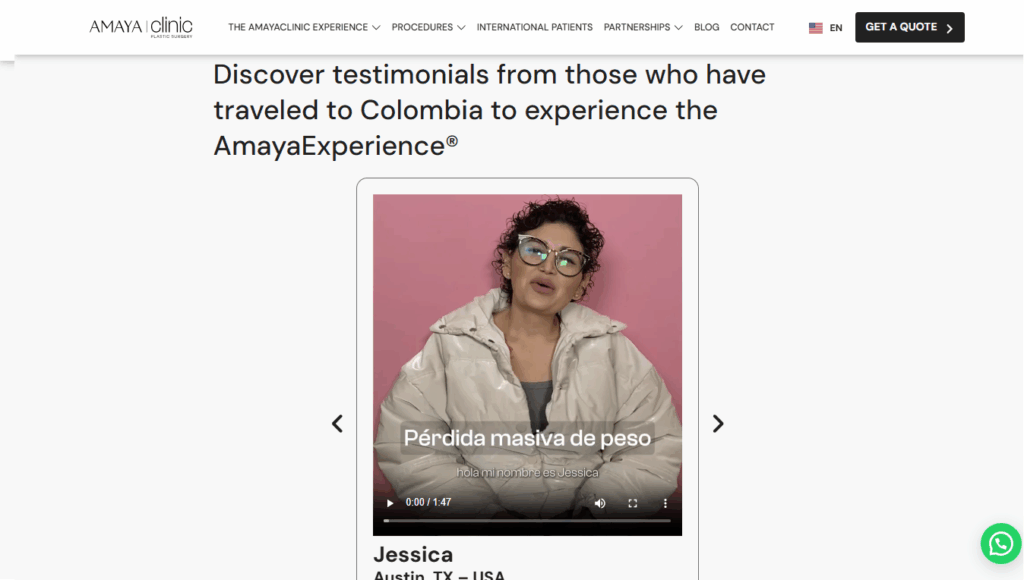Open video fullscreen mode
Viewport: 1024px width, 580px height.
[x=633, y=503]
